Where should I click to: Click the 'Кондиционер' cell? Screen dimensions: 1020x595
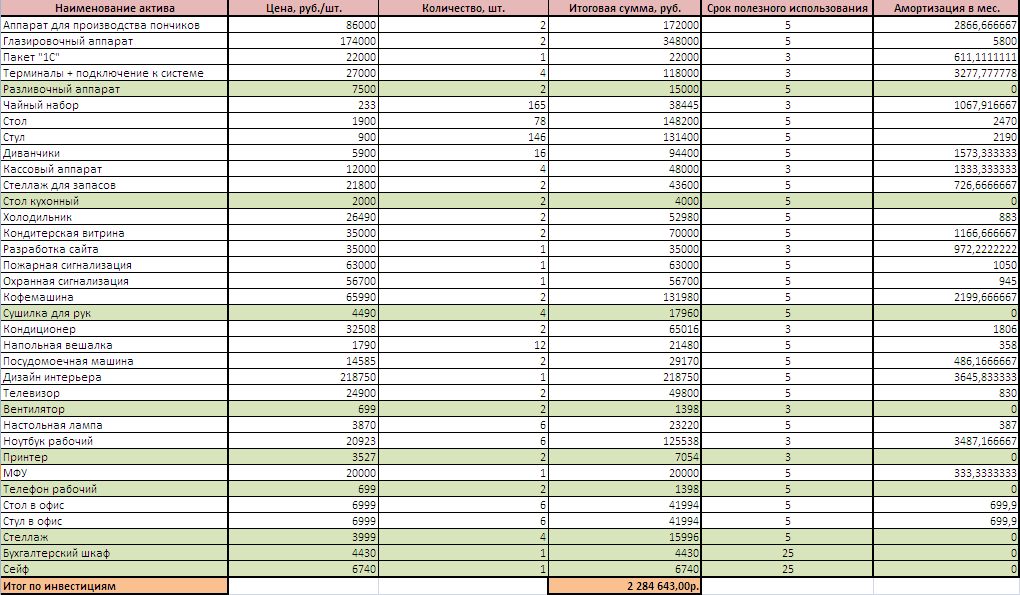coord(114,329)
